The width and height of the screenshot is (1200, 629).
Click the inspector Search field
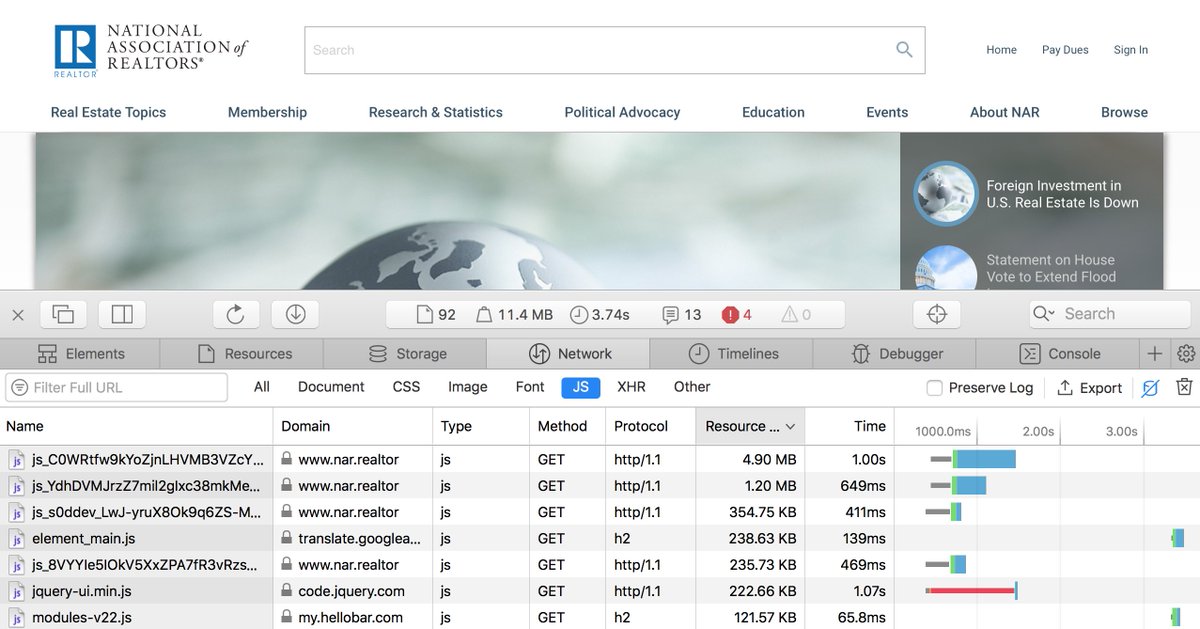pyautogui.click(x=1110, y=314)
